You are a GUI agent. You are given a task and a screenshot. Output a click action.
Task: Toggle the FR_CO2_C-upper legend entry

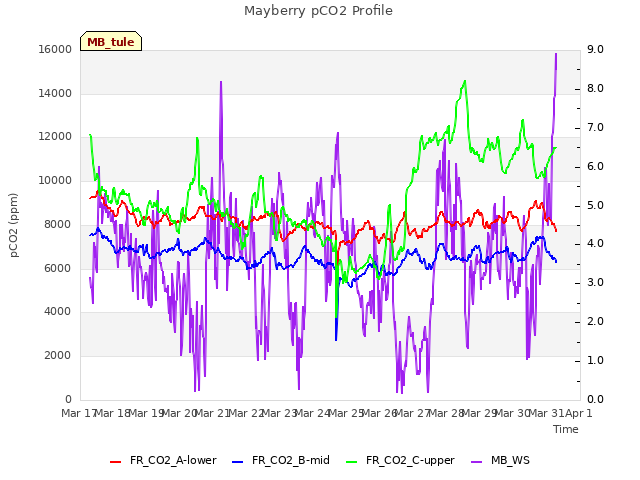pos(400,460)
